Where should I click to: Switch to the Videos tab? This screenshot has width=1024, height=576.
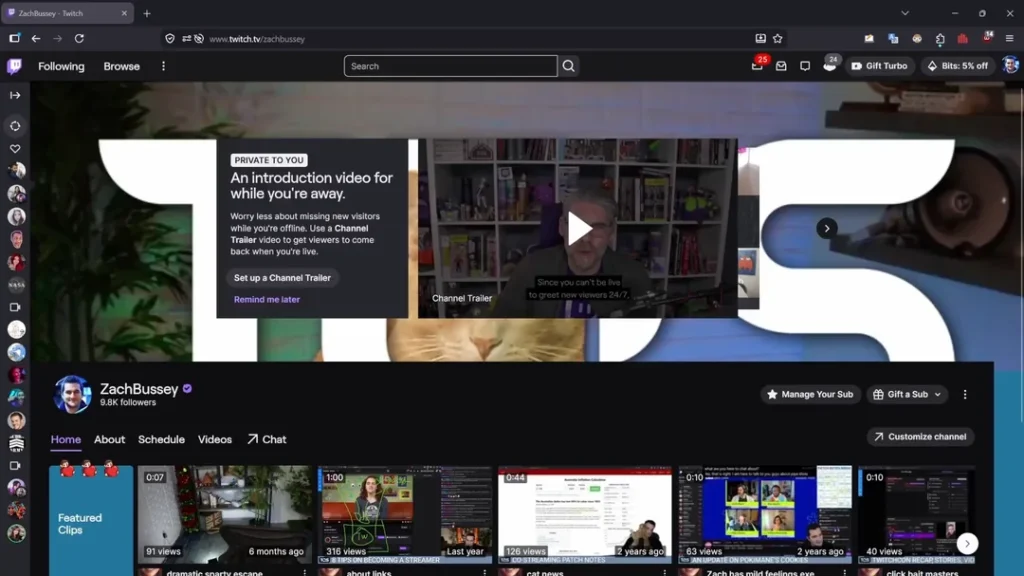tap(215, 440)
